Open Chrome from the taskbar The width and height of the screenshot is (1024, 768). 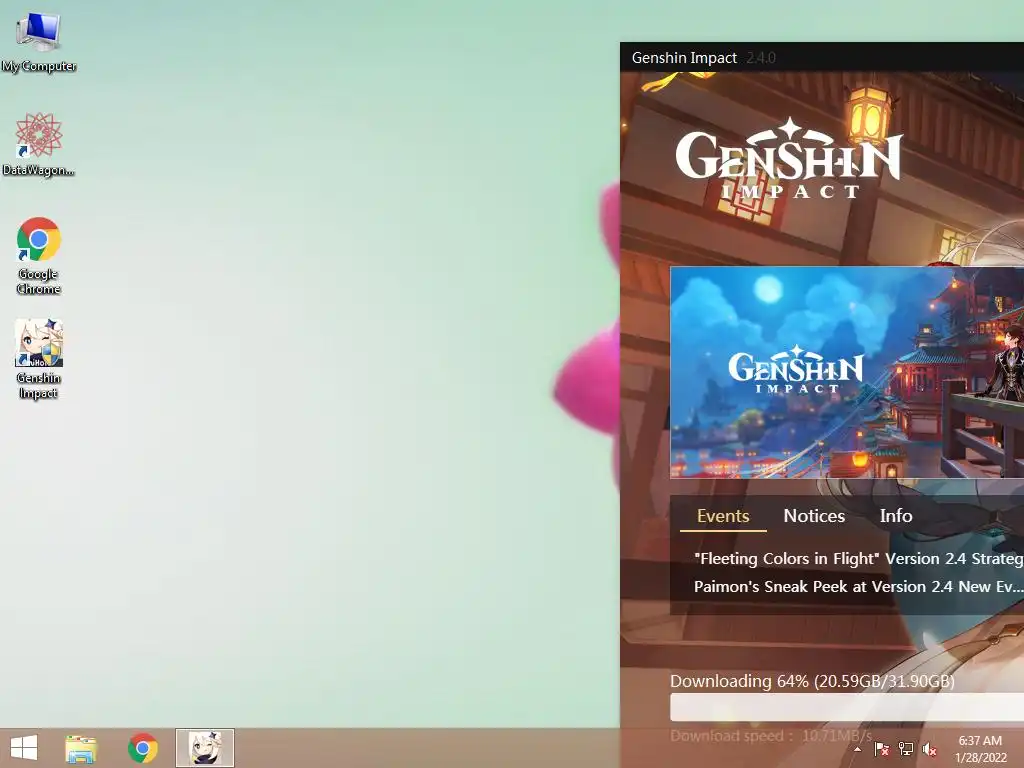click(142, 748)
